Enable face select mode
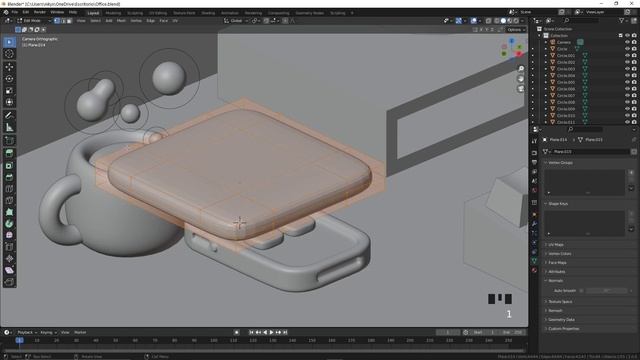This screenshot has height=360, width=640. 69,20
